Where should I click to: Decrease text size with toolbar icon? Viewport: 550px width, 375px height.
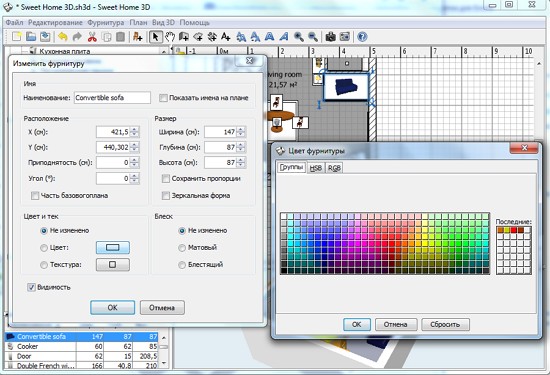pos(255,36)
